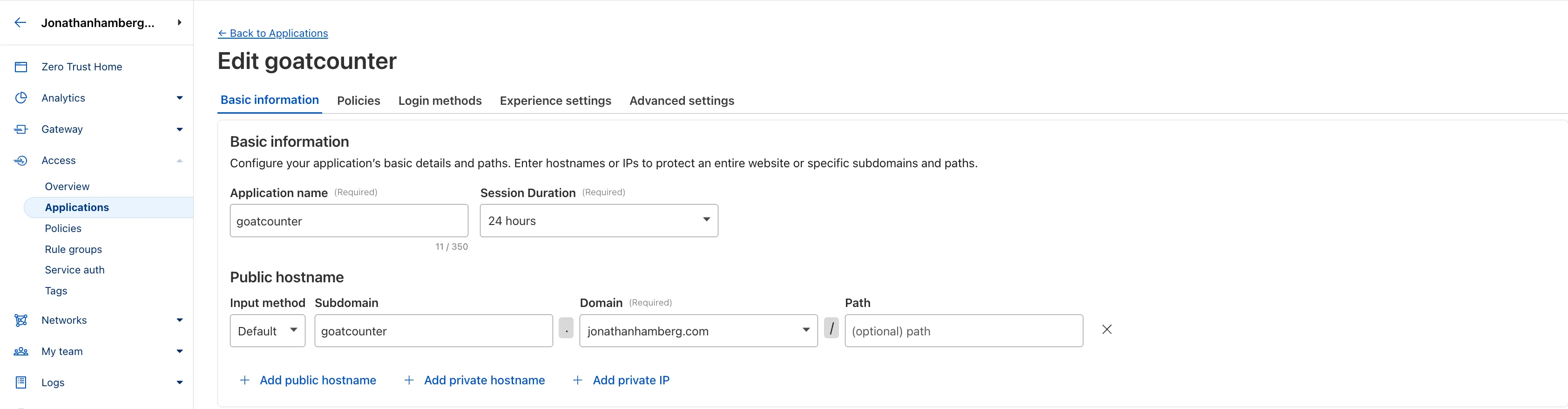Click plus icon beside Add private IP
The image size is (1568, 409).
(x=578, y=381)
